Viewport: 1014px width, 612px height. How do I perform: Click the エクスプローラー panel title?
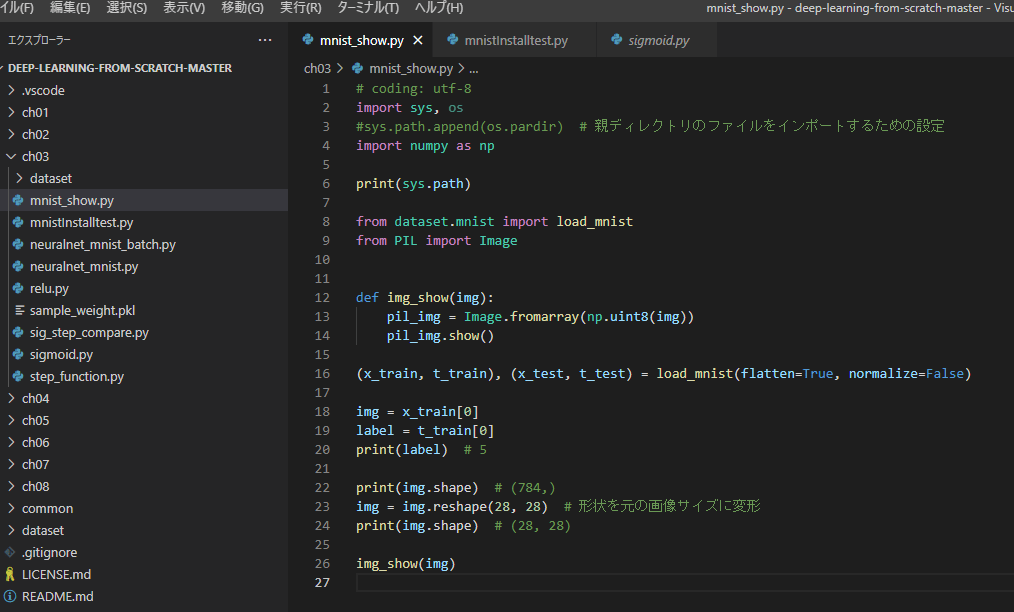click(x=39, y=40)
